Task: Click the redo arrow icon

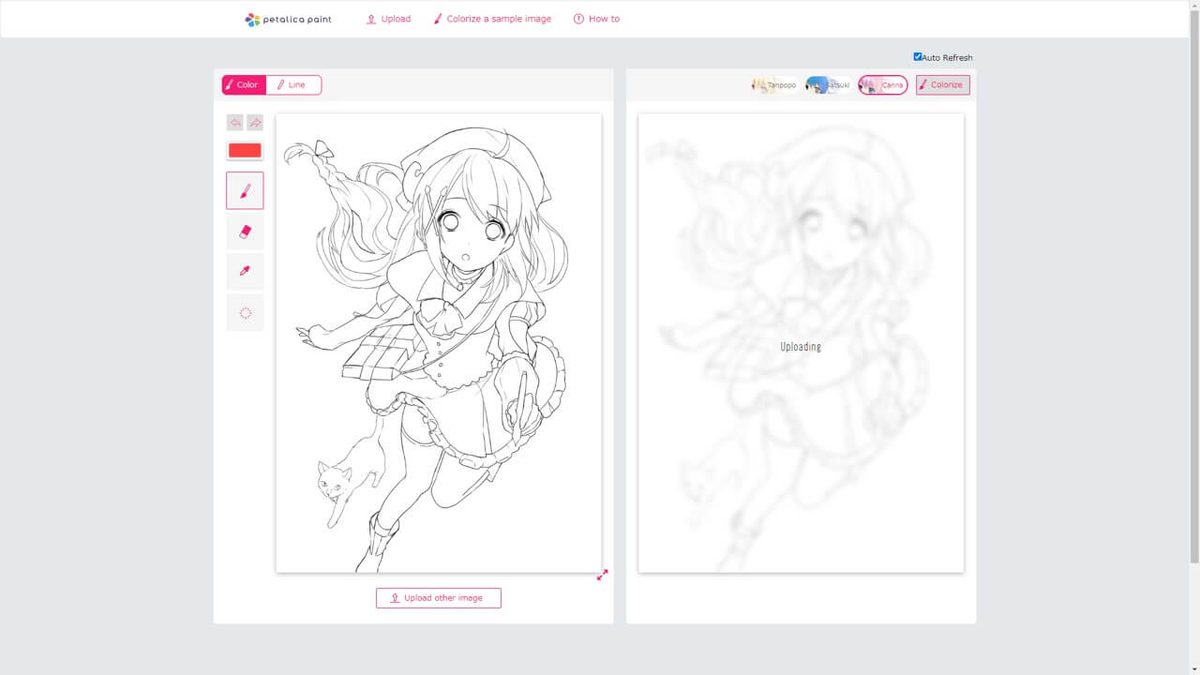Action: (255, 122)
